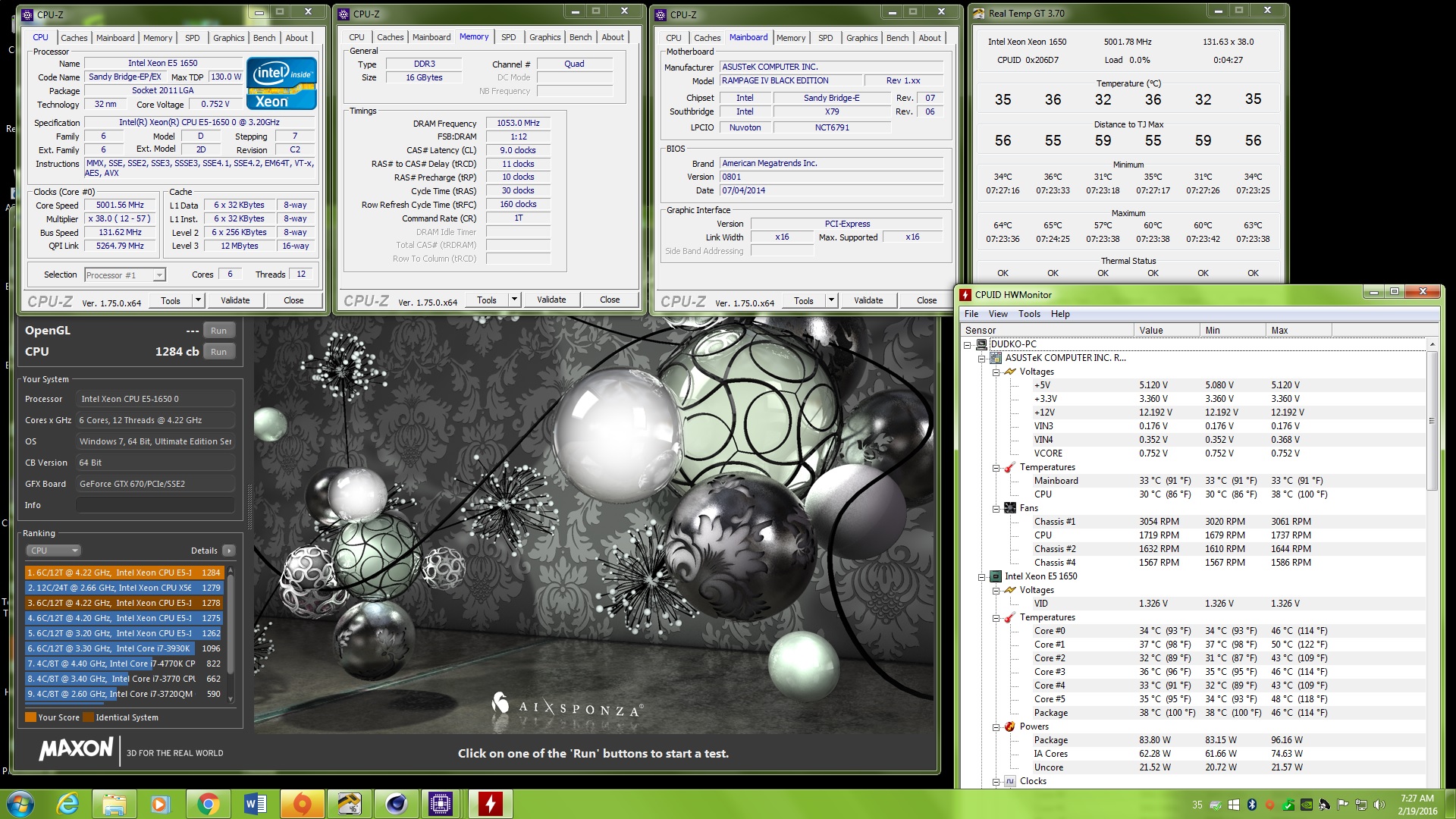Screen dimensions: 1456x819
Task: Collapse the ASUSTeK COMPUTER INC. tree node
Action: click(981, 358)
